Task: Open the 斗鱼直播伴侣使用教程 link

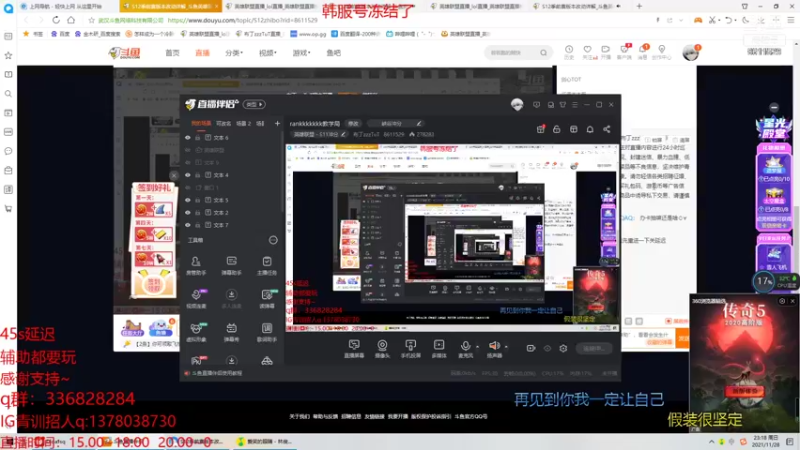Action: click(x=216, y=373)
